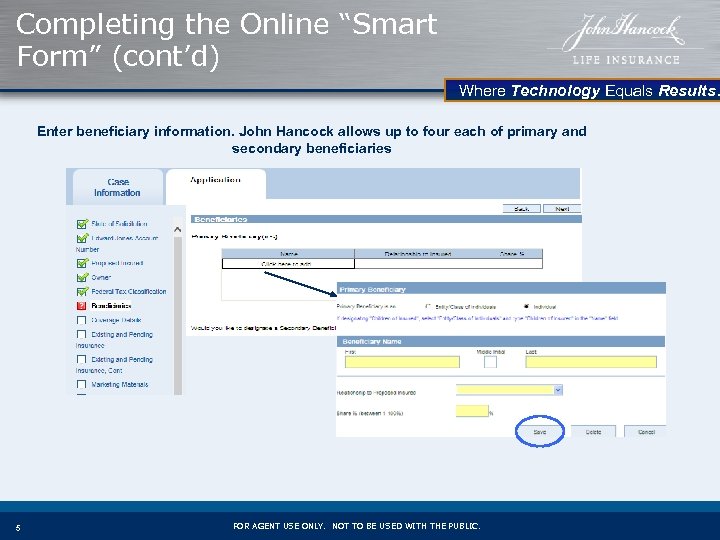This screenshot has width=720, height=540.
Task: Select the Individual radio button
Action: pyautogui.click(x=526, y=306)
